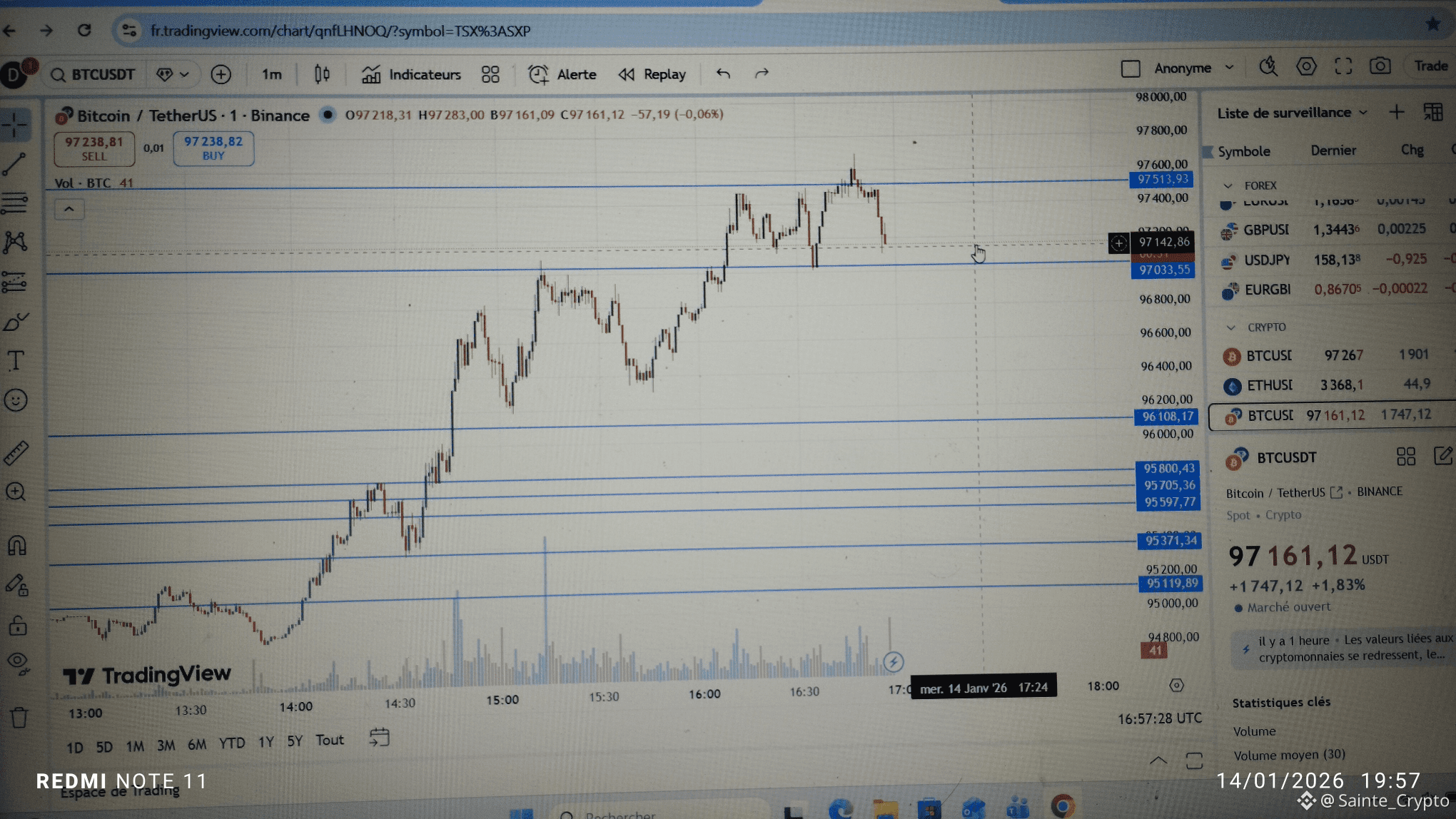Image resolution: width=1456 pixels, height=819 pixels.
Task: Collapse the CRYPTO watchlist section
Action: click(x=1230, y=327)
